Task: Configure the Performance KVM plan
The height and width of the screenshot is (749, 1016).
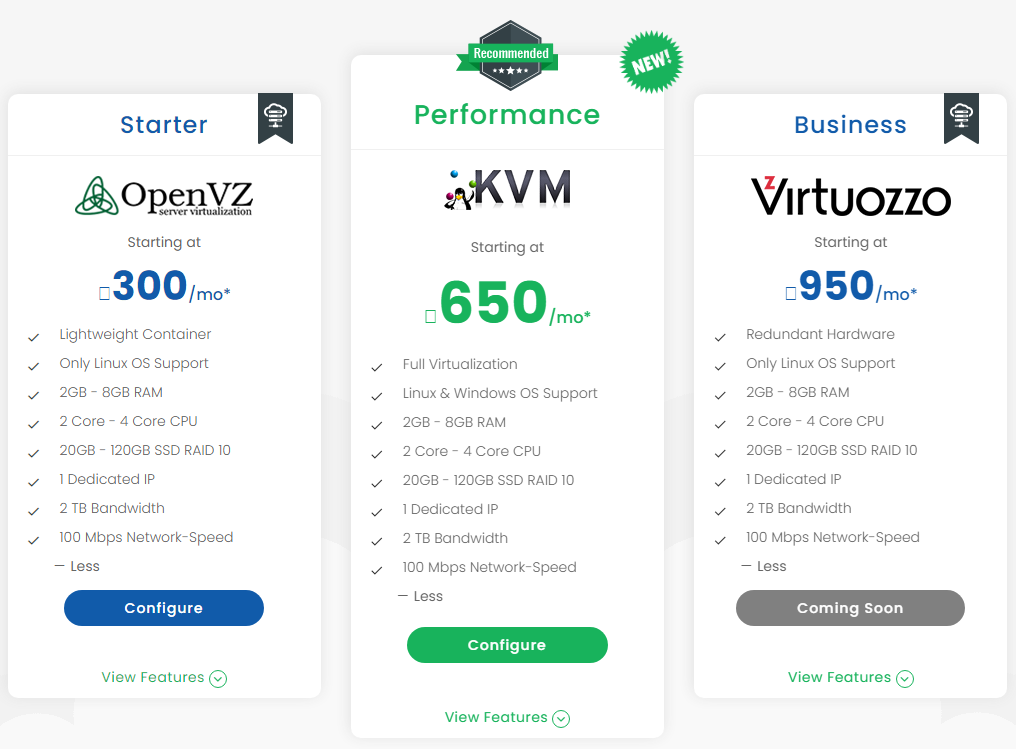Action: 507,645
